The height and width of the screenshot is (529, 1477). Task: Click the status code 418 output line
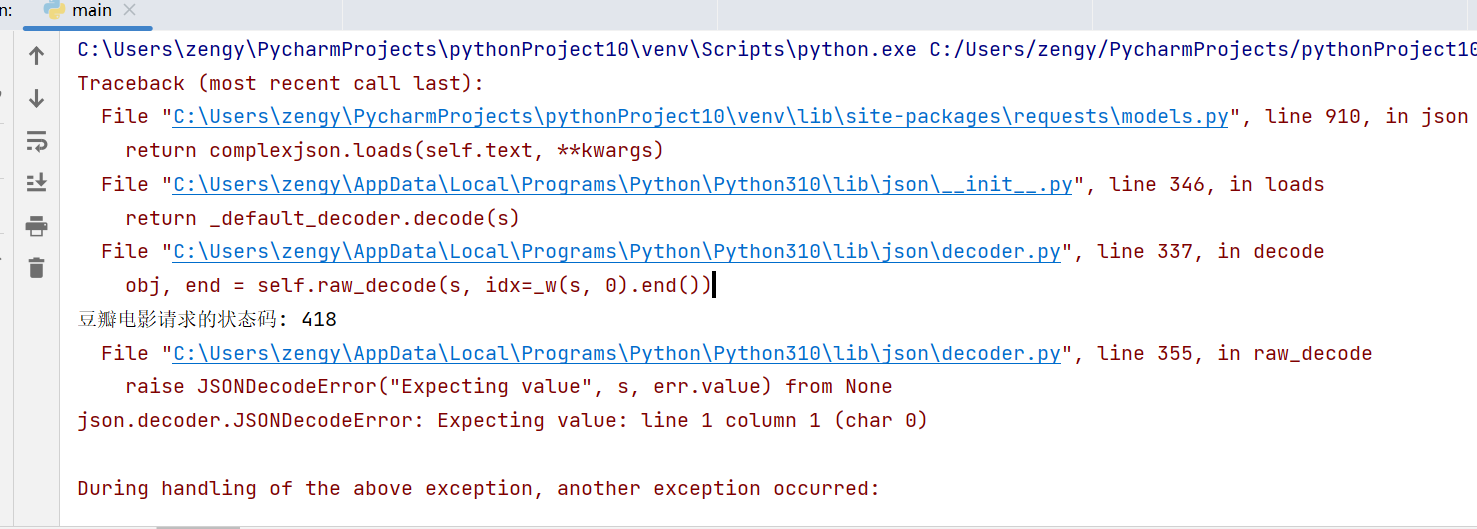[207, 320]
